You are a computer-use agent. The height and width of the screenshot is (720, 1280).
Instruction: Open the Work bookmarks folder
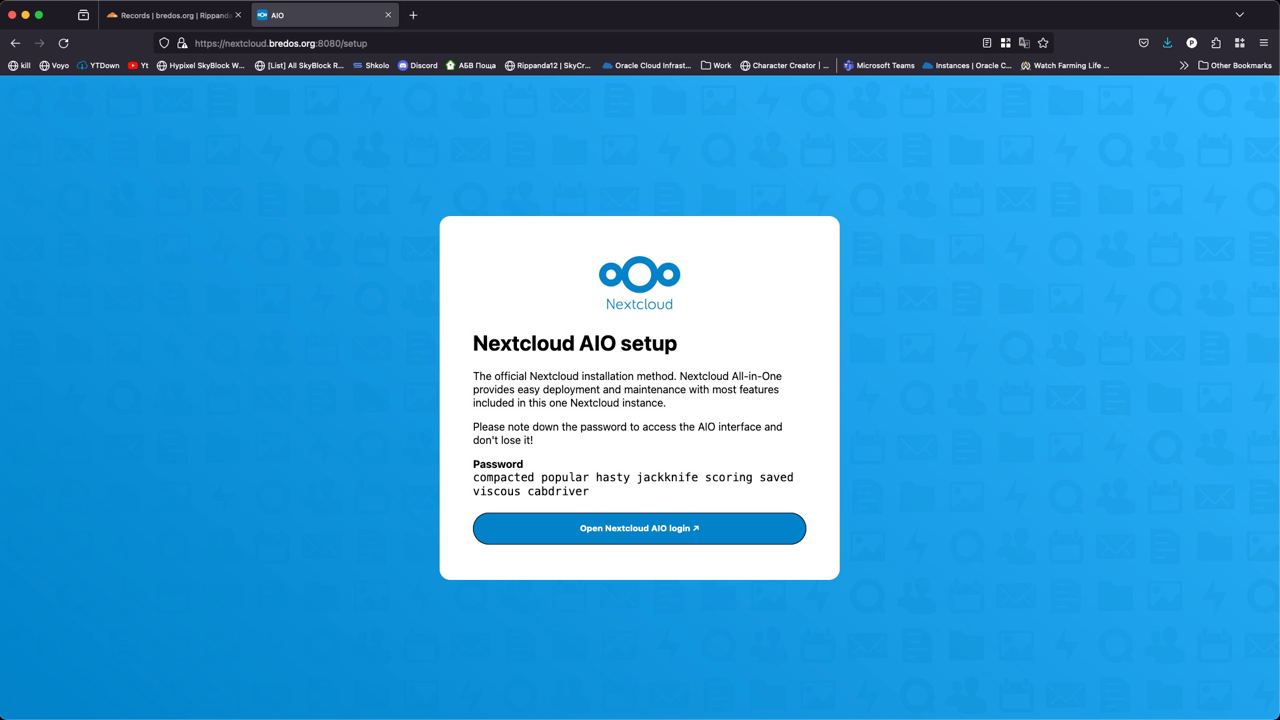click(716, 65)
